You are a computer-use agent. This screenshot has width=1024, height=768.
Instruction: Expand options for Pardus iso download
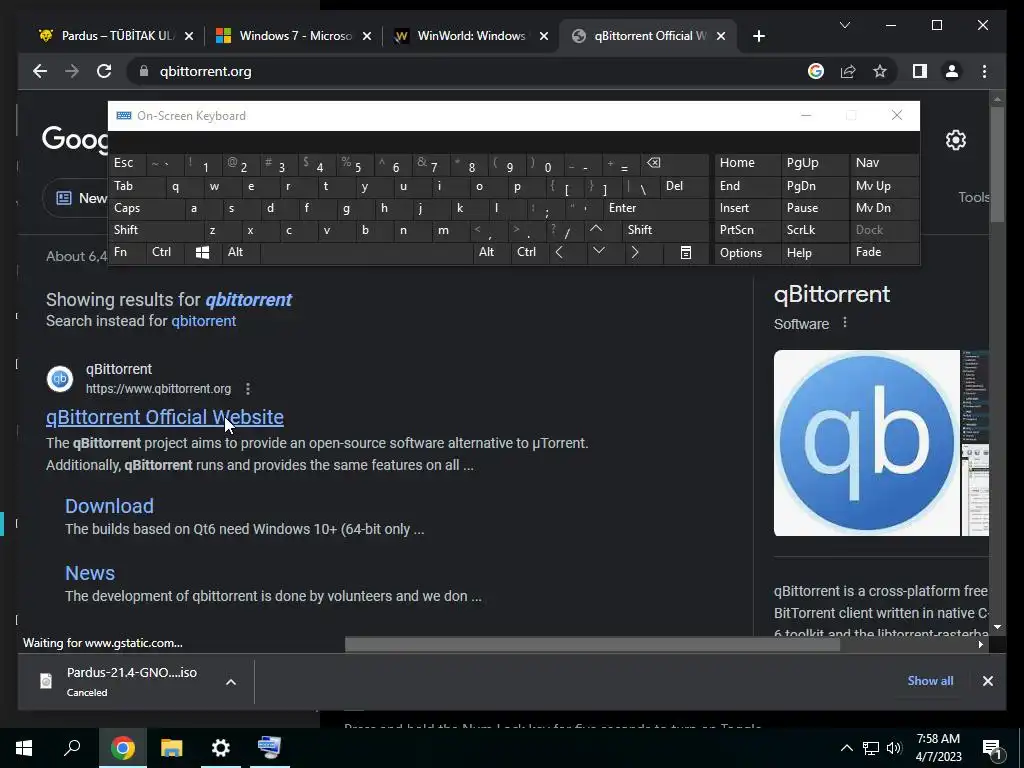point(231,682)
